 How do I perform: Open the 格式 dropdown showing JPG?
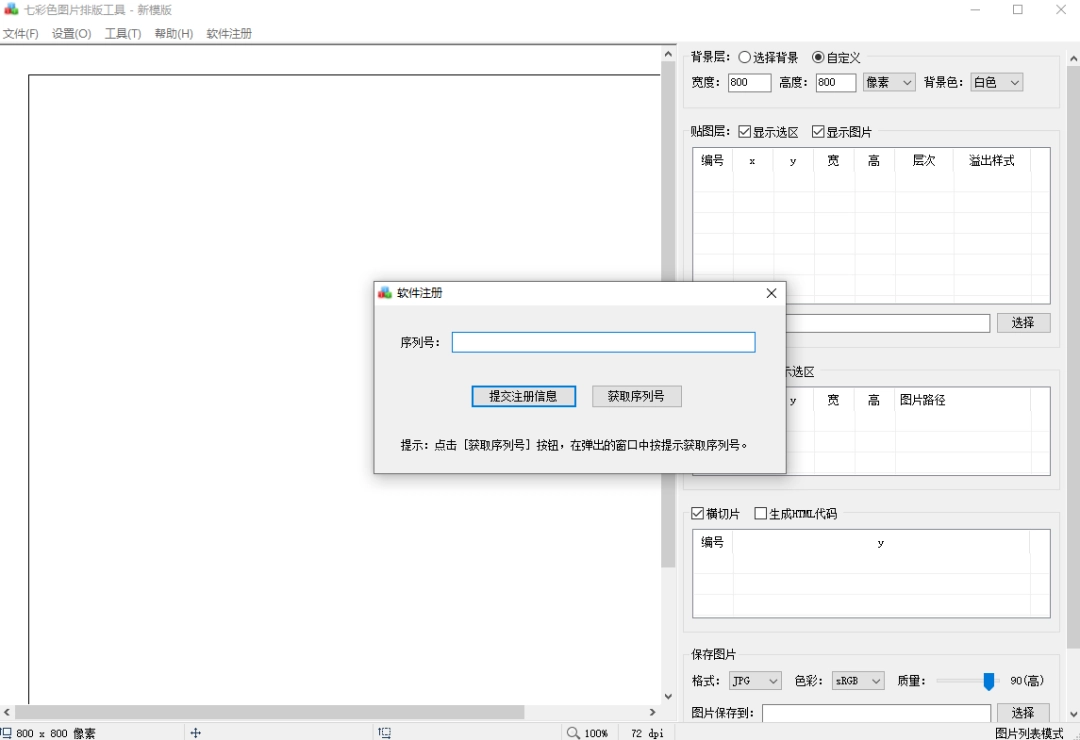click(754, 680)
